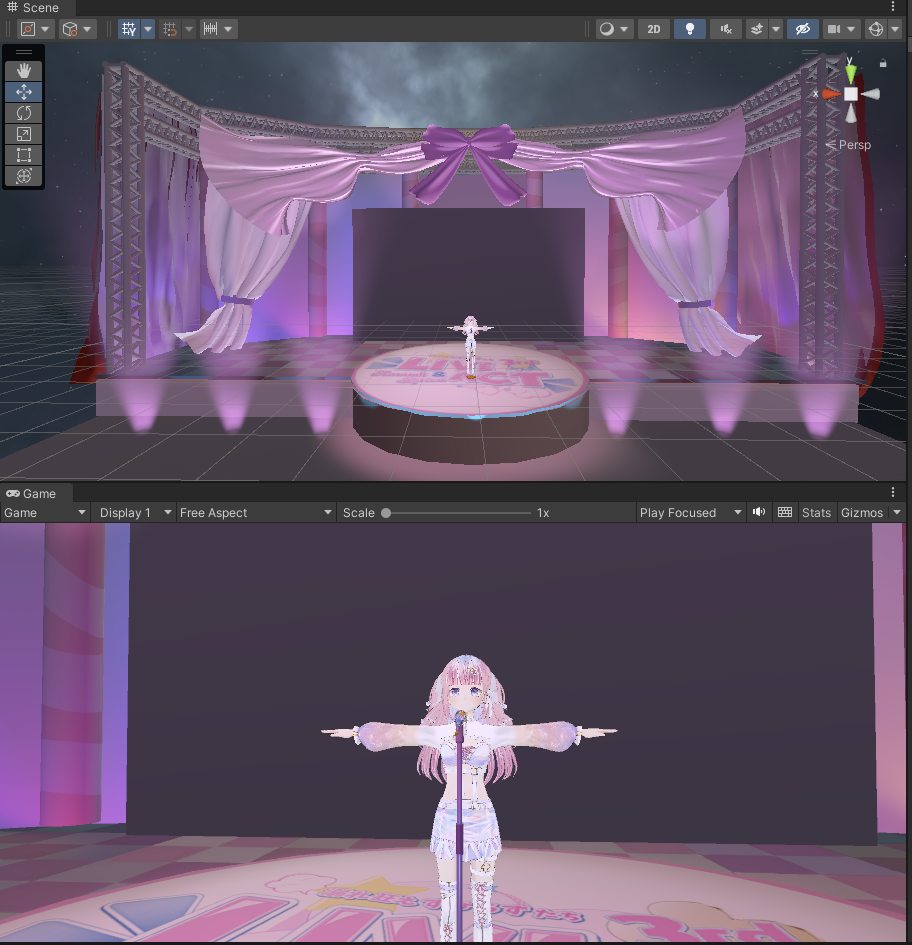The width and height of the screenshot is (912, 945).
Task: Select the Hand (view) tool
Action: tap(24, 71)
